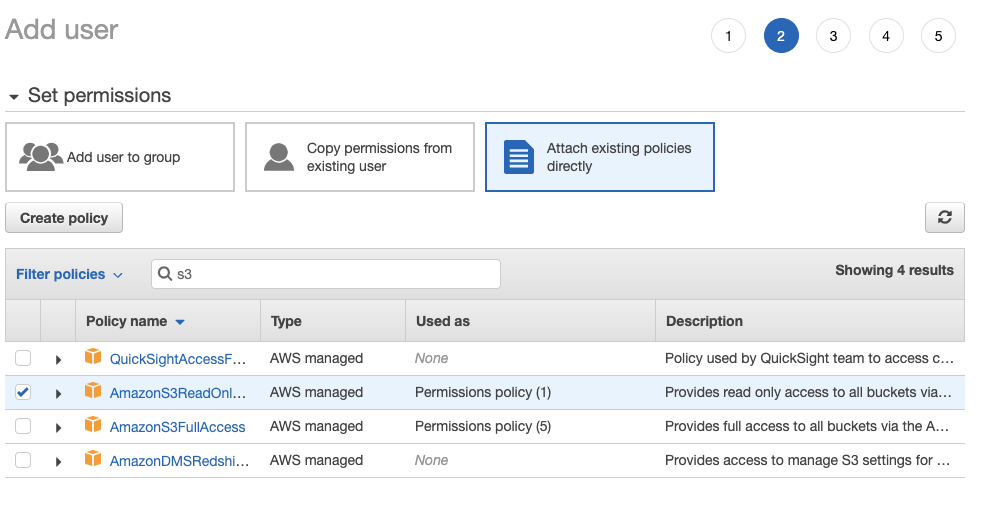Click the magnifier icon in the search box
Viewport: 999px width, 532px height.
tap(165, 274)
